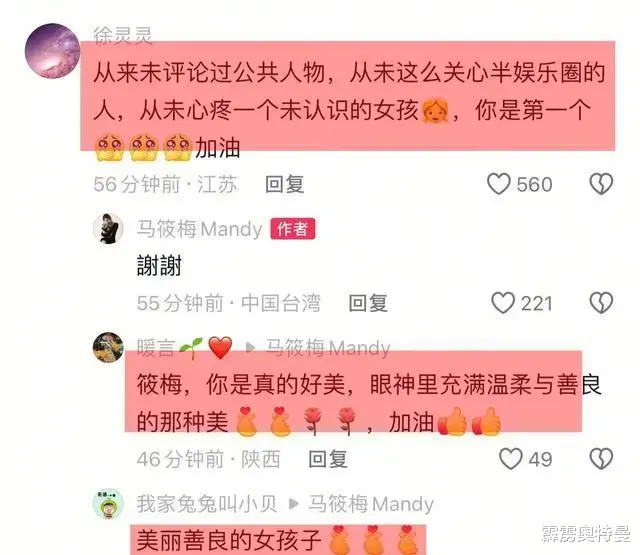Tap 马筱梅 Mandy mention after 暖言's name
This screenshot has width=640, height=555.
click(x=328, y=348)
